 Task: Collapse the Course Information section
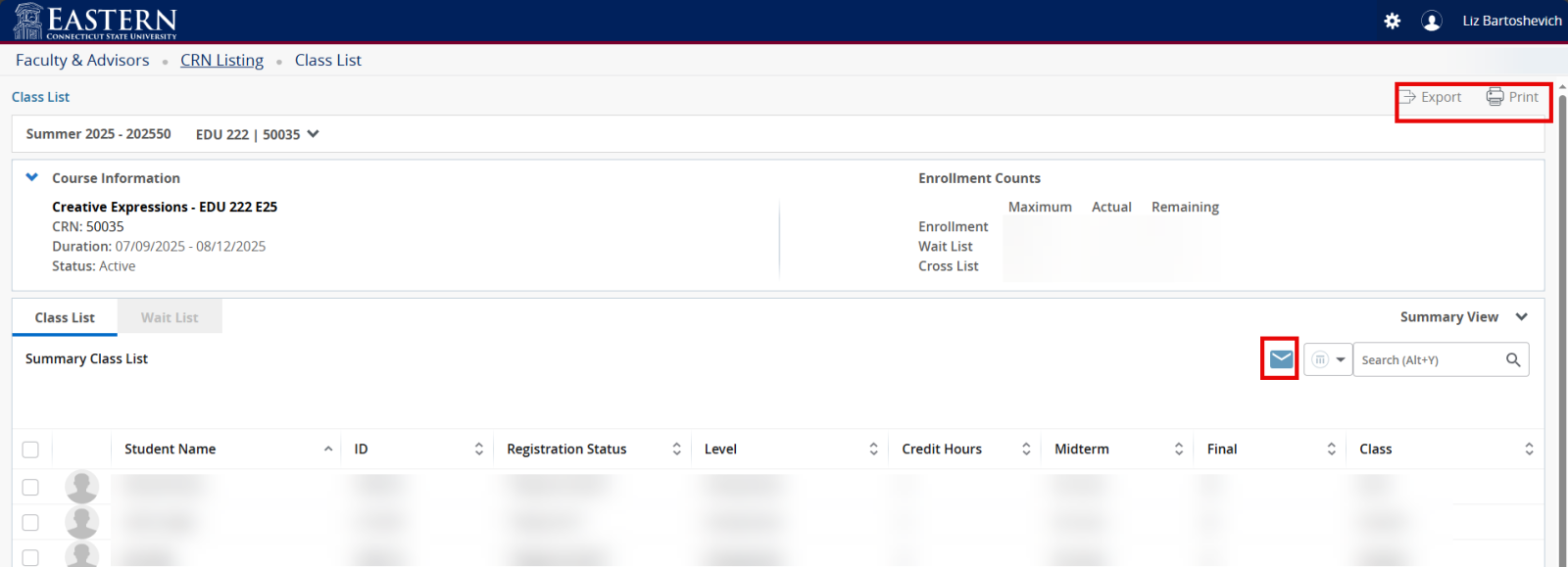point(32,178)
